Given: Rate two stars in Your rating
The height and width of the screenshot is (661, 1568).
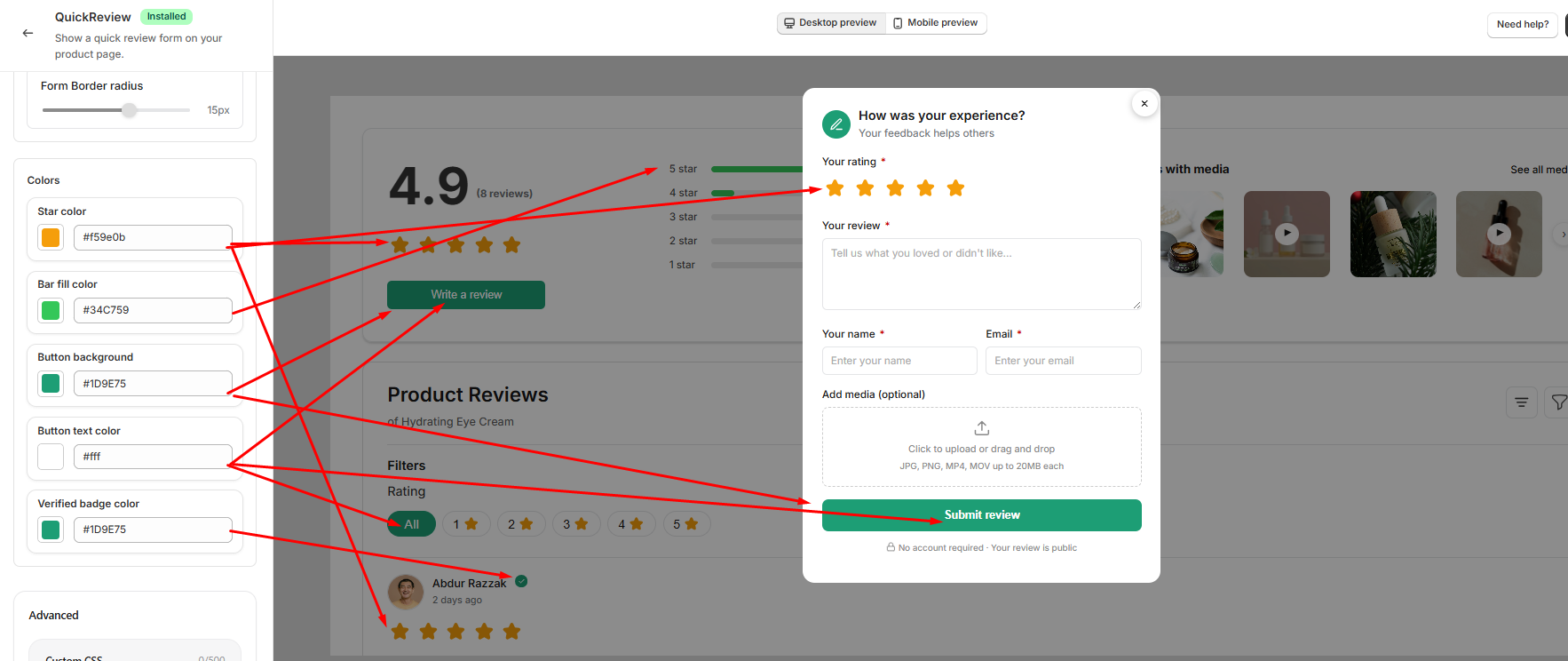Looking at the screenshot, I should [x=865, y=187].
